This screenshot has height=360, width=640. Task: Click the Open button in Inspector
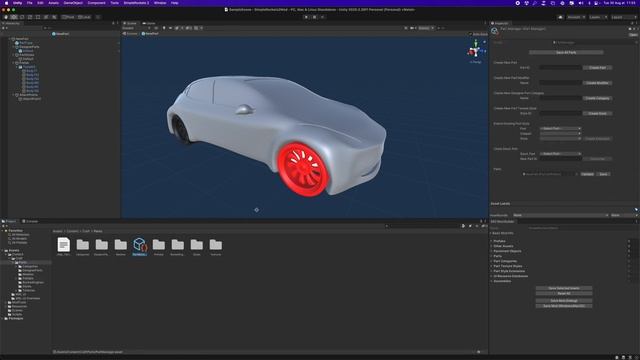(633, 35)
